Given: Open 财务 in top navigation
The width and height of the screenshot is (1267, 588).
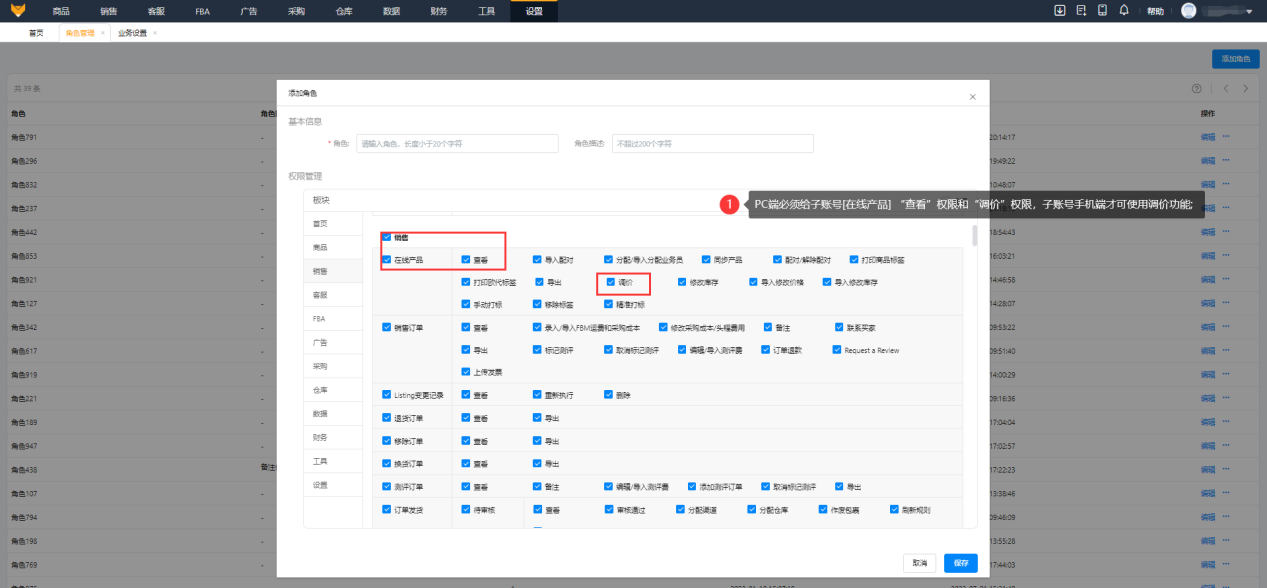Looking at the screenshot, I should pos(439,11).
